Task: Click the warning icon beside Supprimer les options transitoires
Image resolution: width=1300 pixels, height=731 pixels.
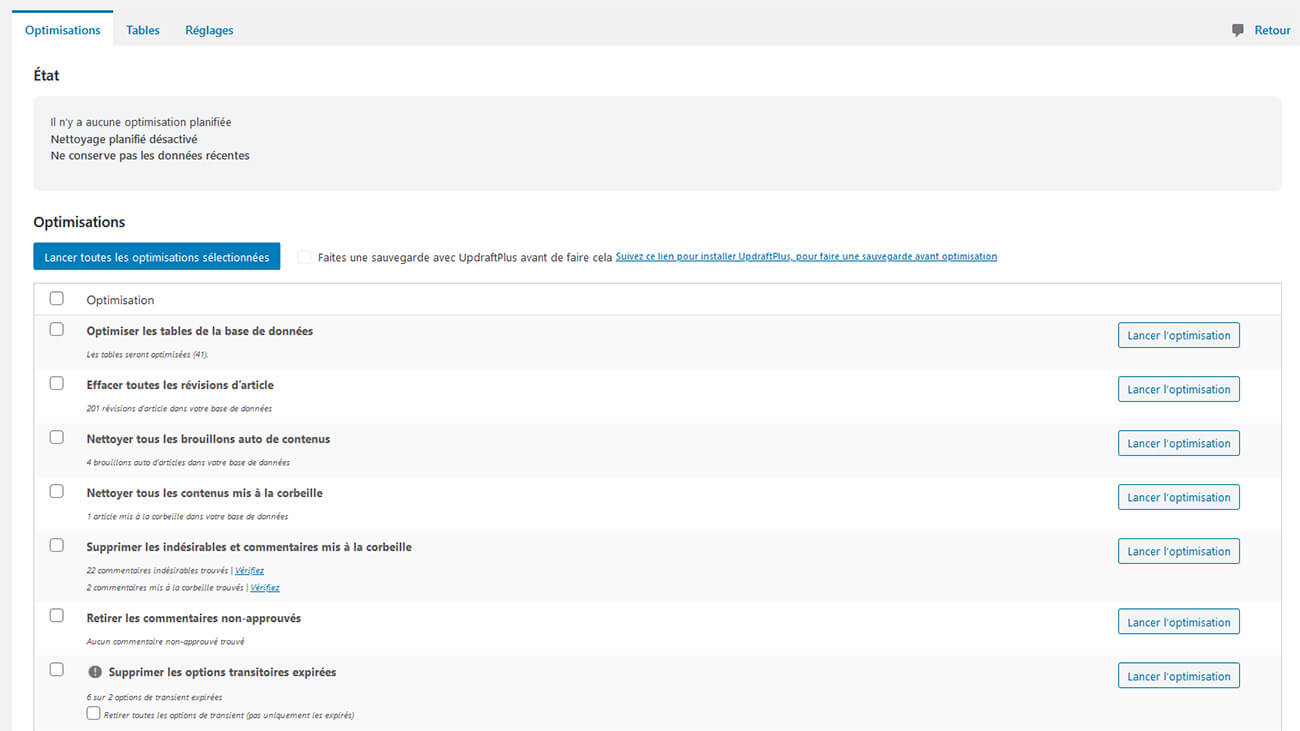Action: coord(95,673)
